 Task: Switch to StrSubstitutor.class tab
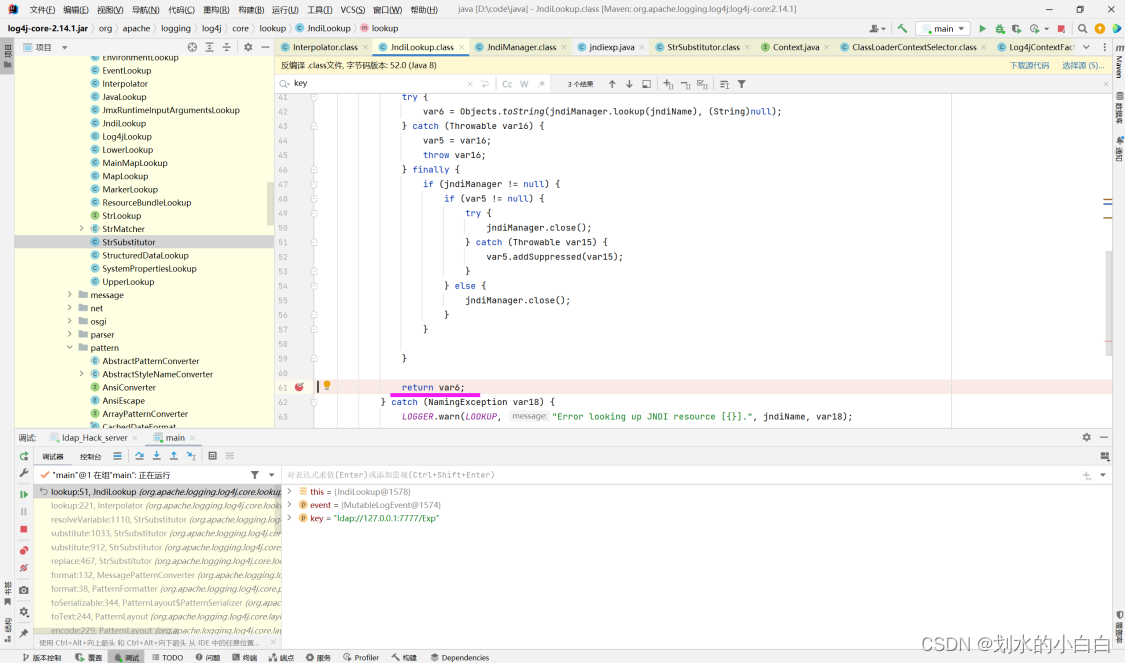pyautogui.click(x=703, y=47)
